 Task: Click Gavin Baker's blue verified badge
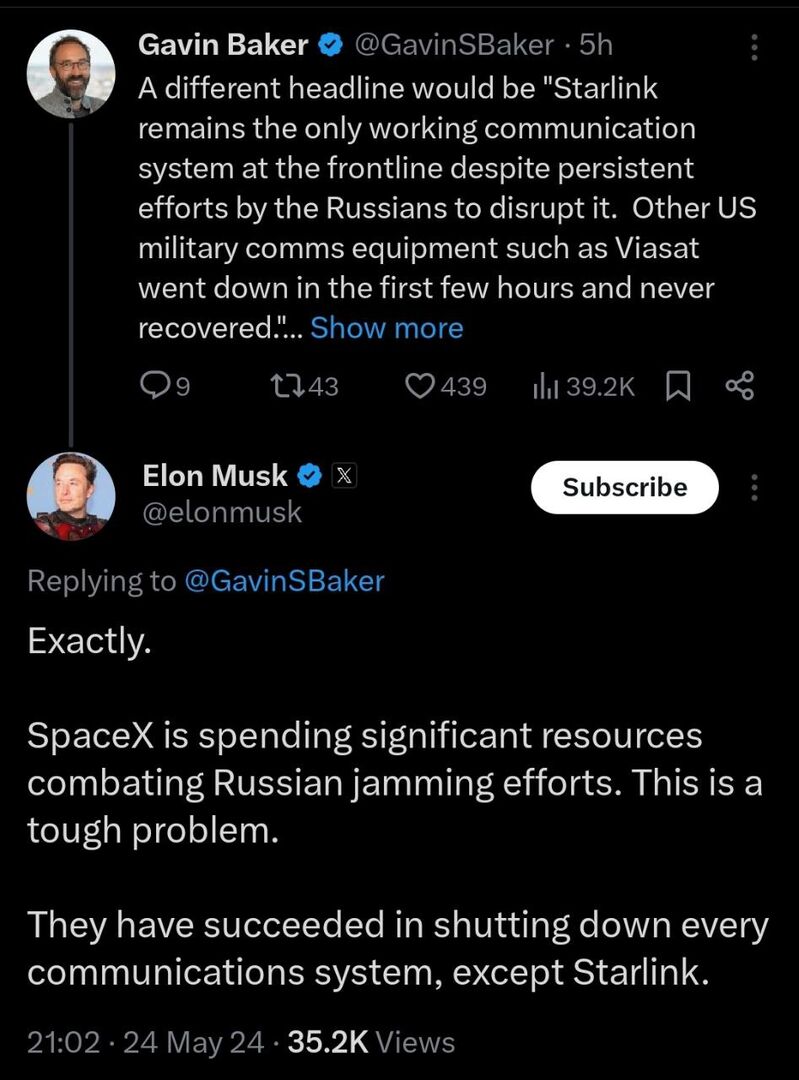tap(331, 45)
